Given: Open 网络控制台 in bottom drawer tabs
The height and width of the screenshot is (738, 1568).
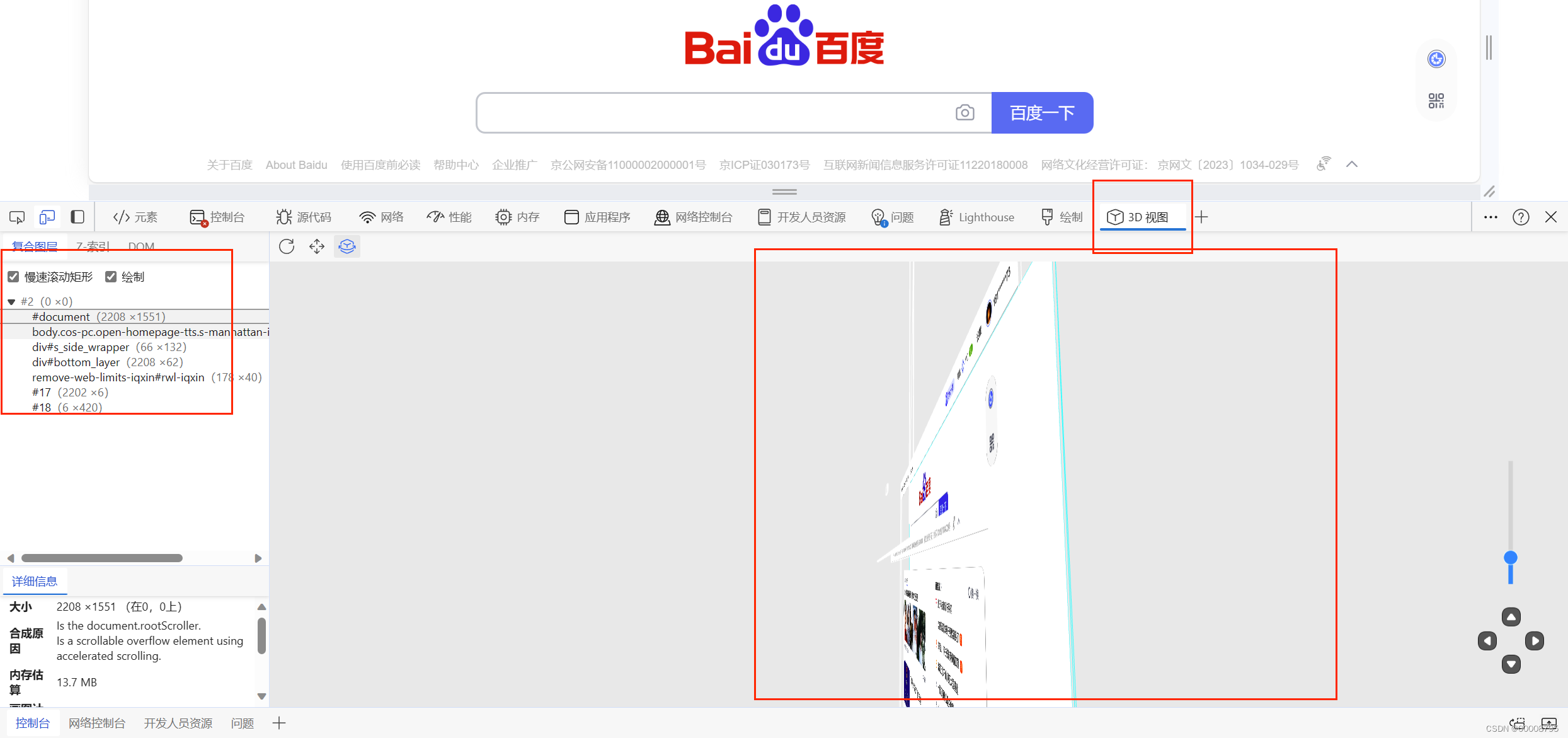Looking at the screenshot, I should coord(97,723).
